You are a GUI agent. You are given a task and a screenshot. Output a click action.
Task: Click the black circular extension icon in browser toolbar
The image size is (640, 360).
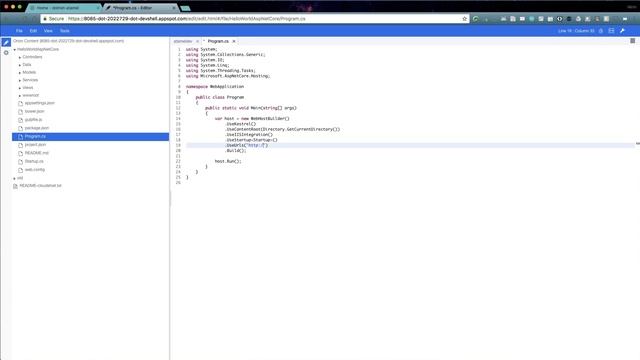pos(560,19)
